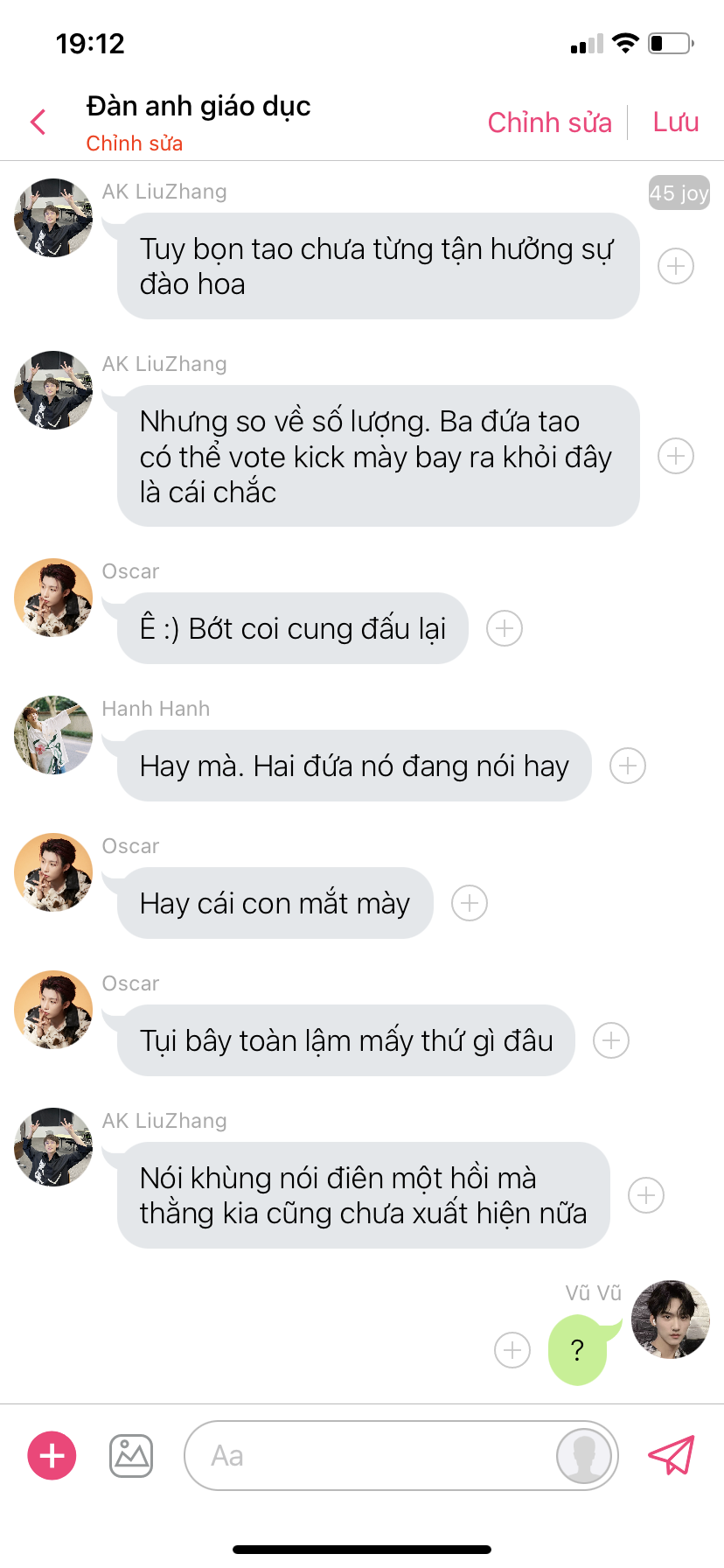Tap the back arrow icon
724x1568 pixels.
point(38,122)
